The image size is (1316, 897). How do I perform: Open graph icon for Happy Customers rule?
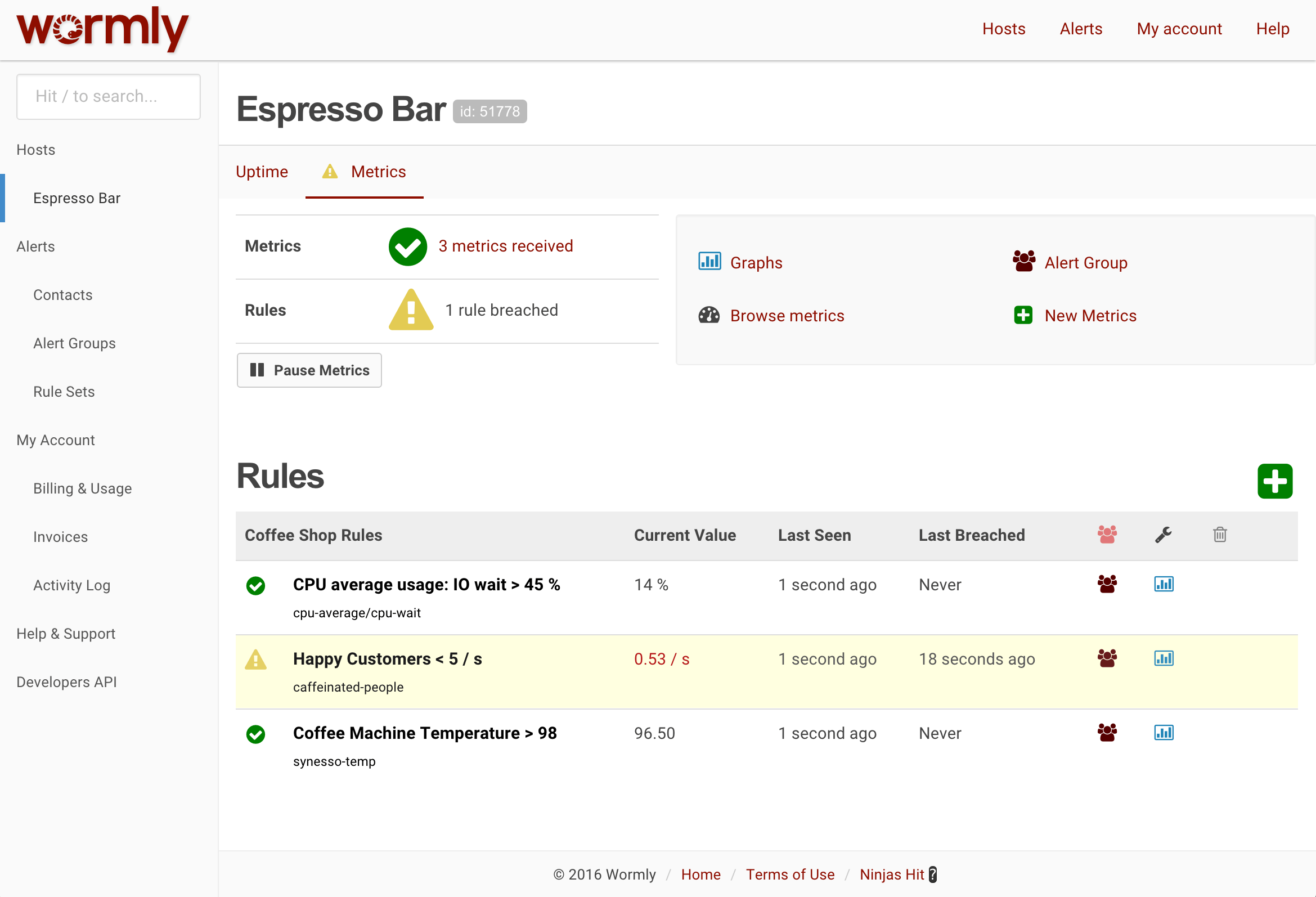click(x=1163, y=658)
